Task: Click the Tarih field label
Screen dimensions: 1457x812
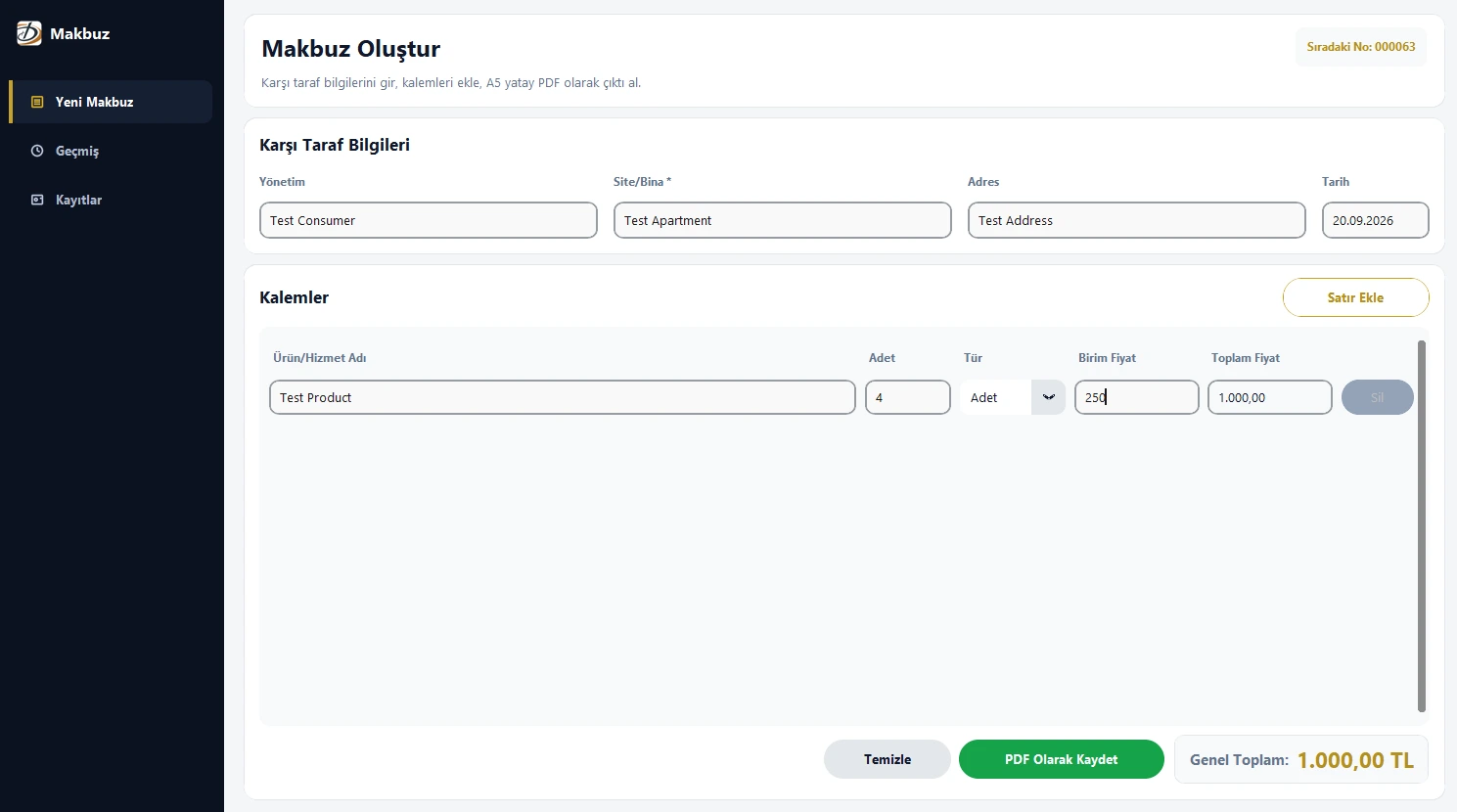Action: (x=1336, y=182)
